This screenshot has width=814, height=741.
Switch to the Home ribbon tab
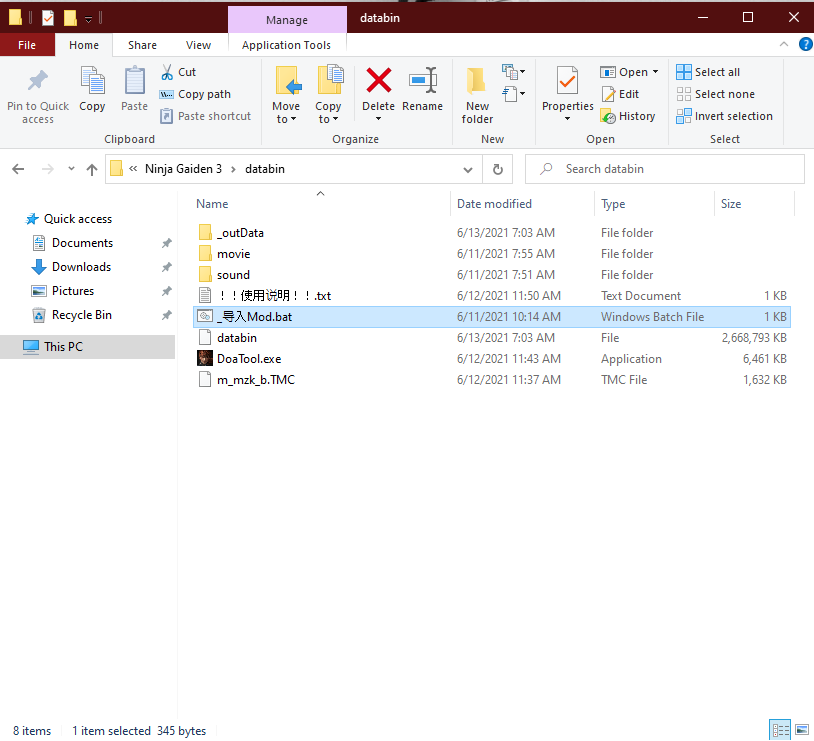[84, 45]
